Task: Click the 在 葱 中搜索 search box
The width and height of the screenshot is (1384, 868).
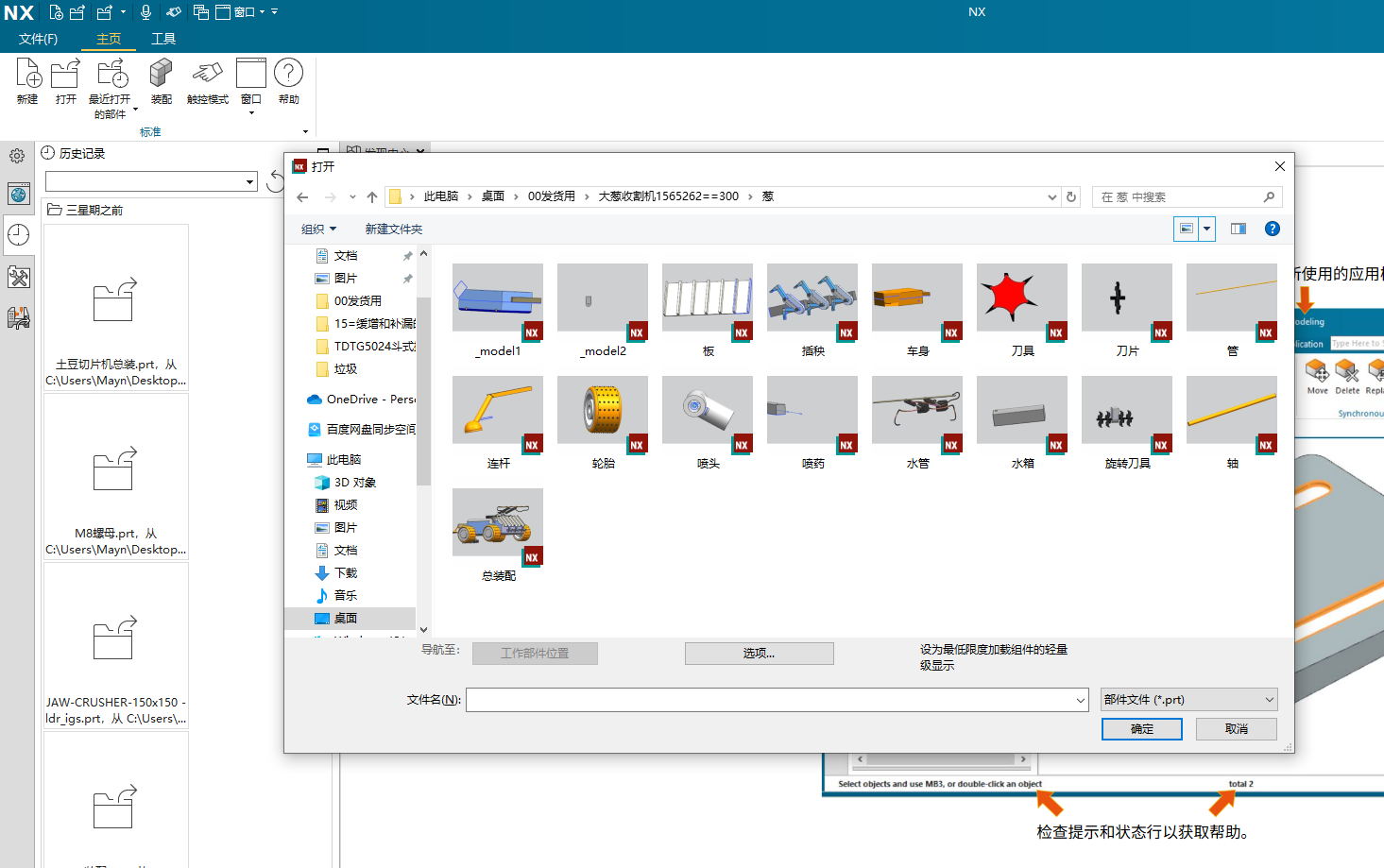Action: [x=1187, y=196]
